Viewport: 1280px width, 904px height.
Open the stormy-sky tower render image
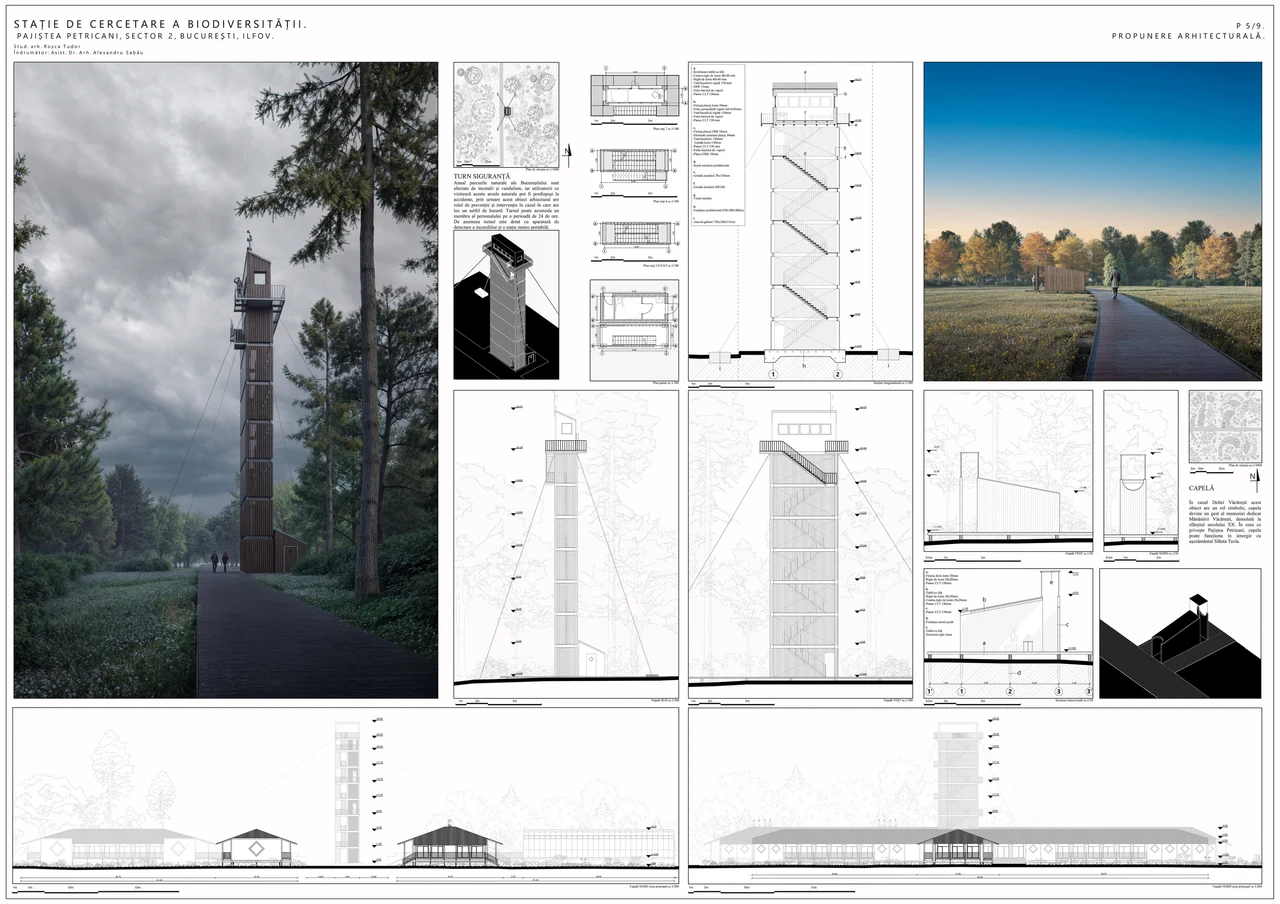[226, 380]
